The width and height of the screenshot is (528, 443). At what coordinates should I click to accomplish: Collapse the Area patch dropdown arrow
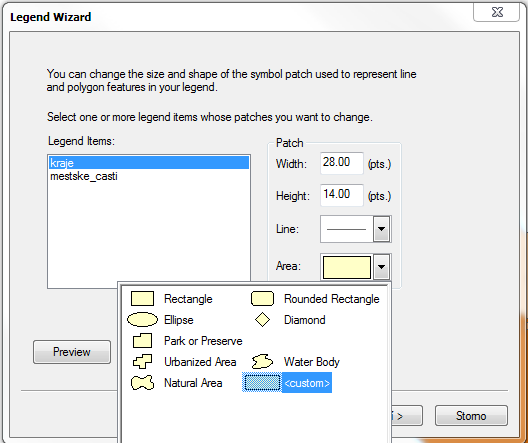click(382, 267)
